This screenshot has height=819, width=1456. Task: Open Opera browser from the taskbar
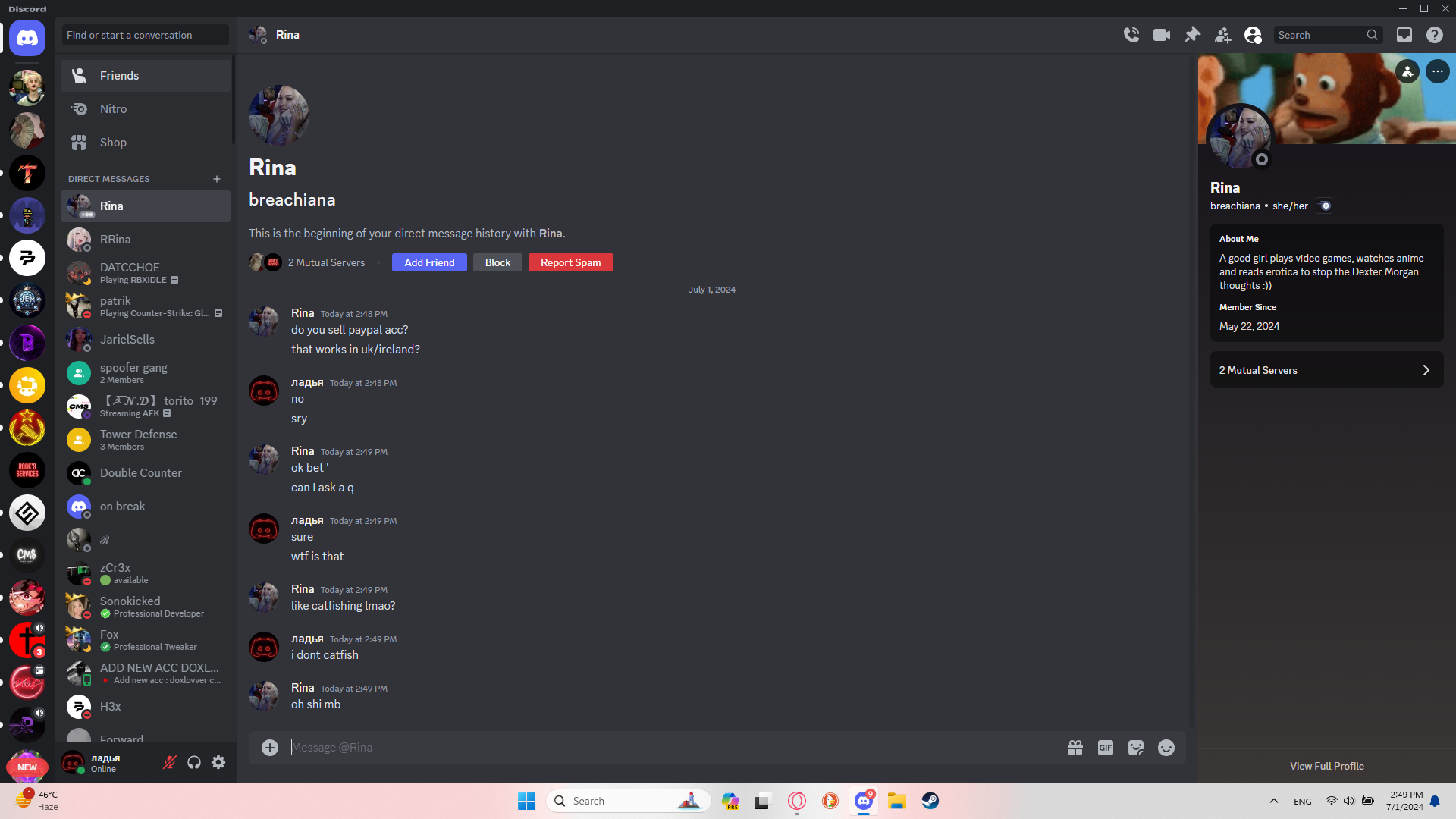(x=797, y=801)
